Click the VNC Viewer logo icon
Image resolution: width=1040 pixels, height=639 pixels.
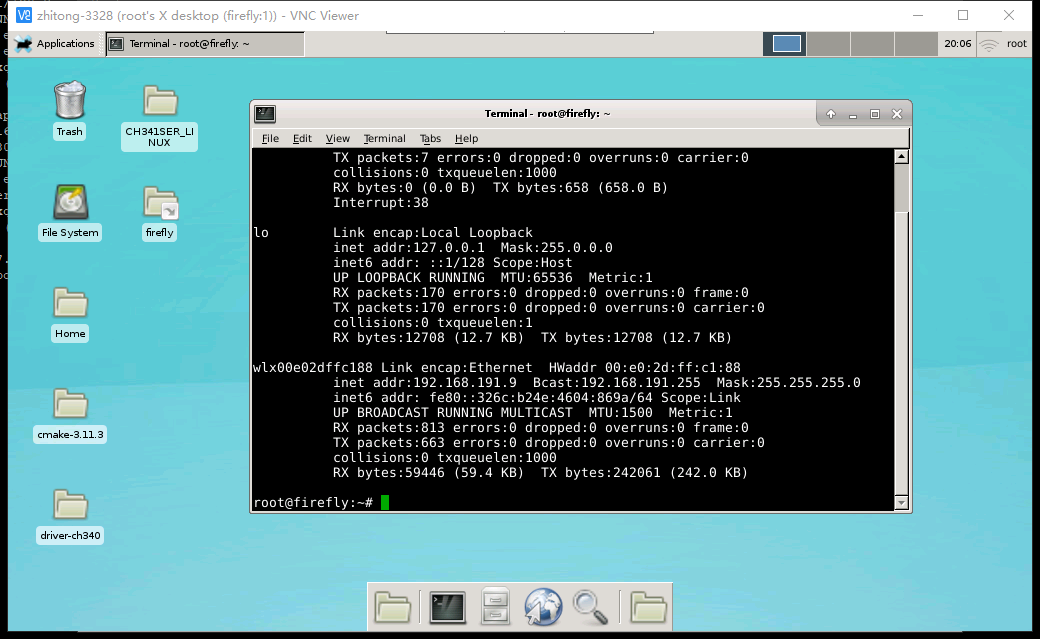(23, 15)
